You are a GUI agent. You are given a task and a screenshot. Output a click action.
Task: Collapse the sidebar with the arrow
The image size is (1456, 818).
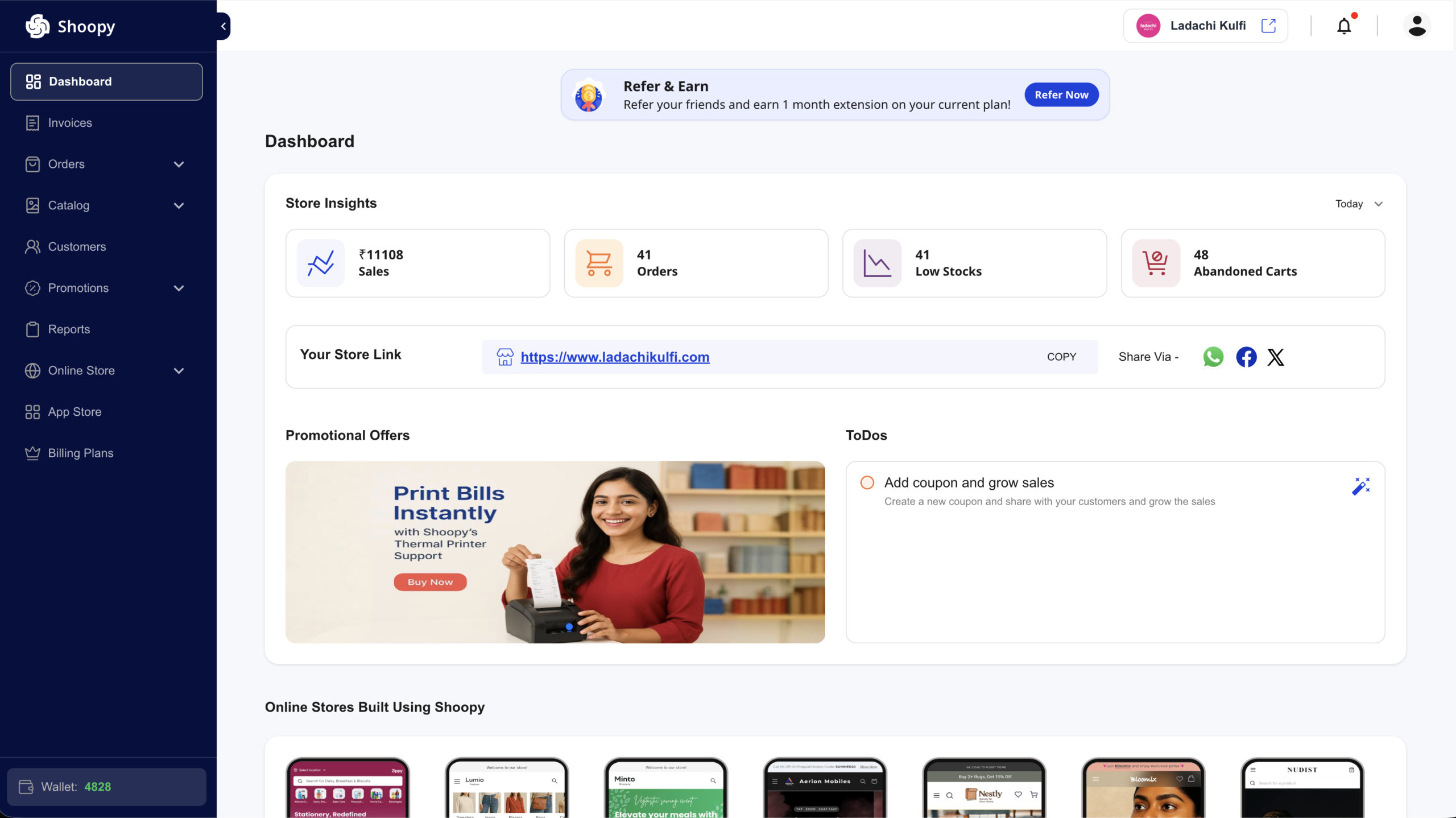click(223, 26)
